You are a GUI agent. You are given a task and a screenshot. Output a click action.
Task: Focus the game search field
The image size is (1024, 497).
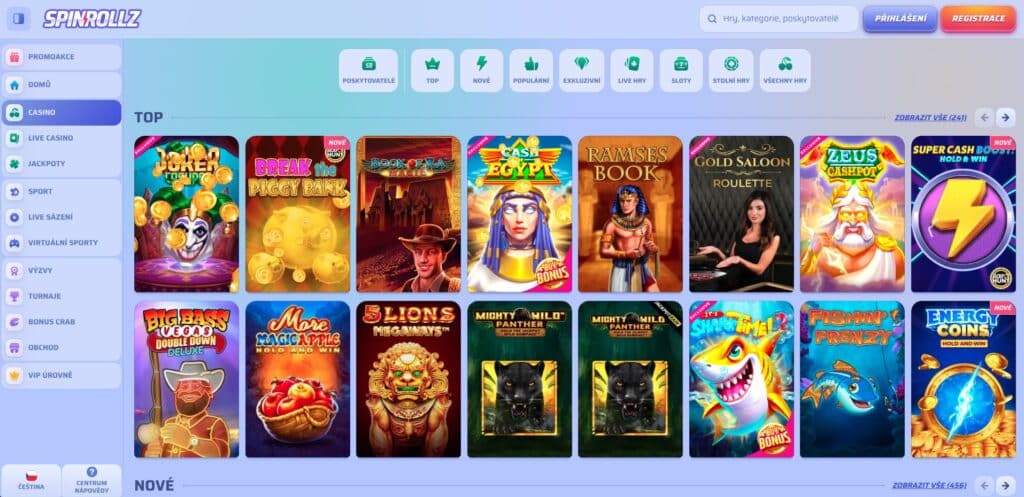click(x=778, y=19)
